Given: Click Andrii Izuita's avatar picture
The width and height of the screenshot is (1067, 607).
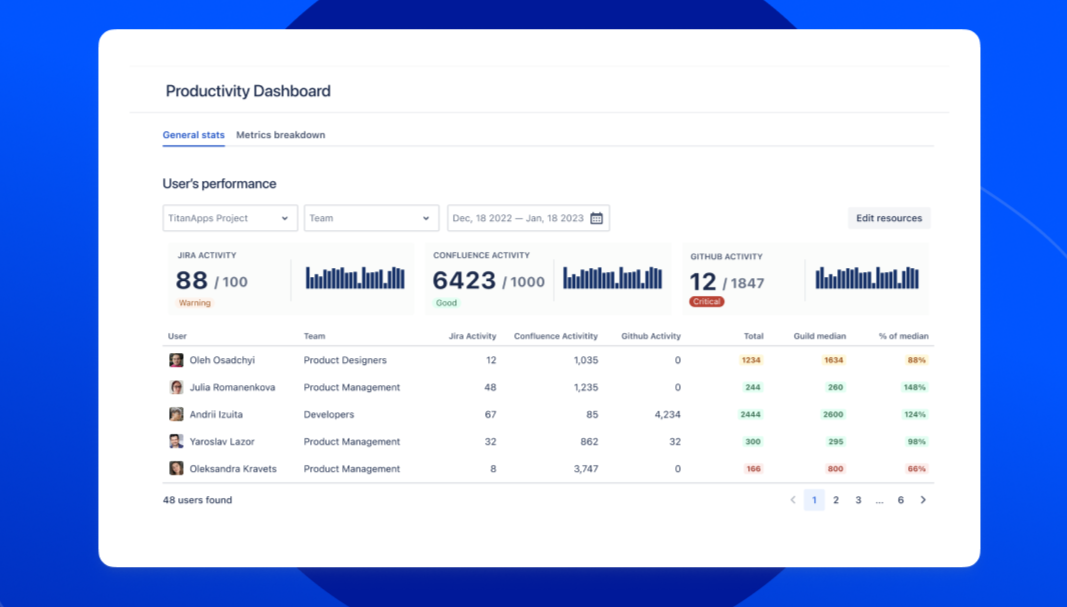Looking at the screenshot, I should (176, 414).
